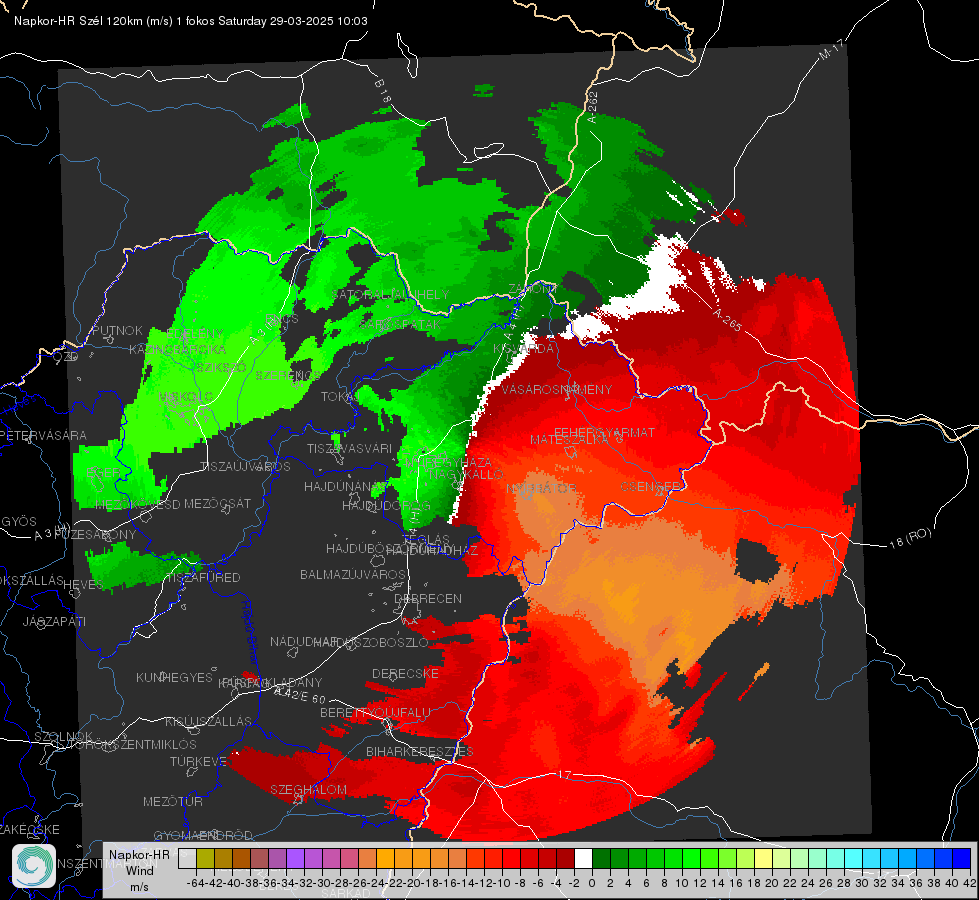Click the VÁSÁROSNAMÉNY town label
Viewport: 979px width, 900px height.
coord(557,390)
